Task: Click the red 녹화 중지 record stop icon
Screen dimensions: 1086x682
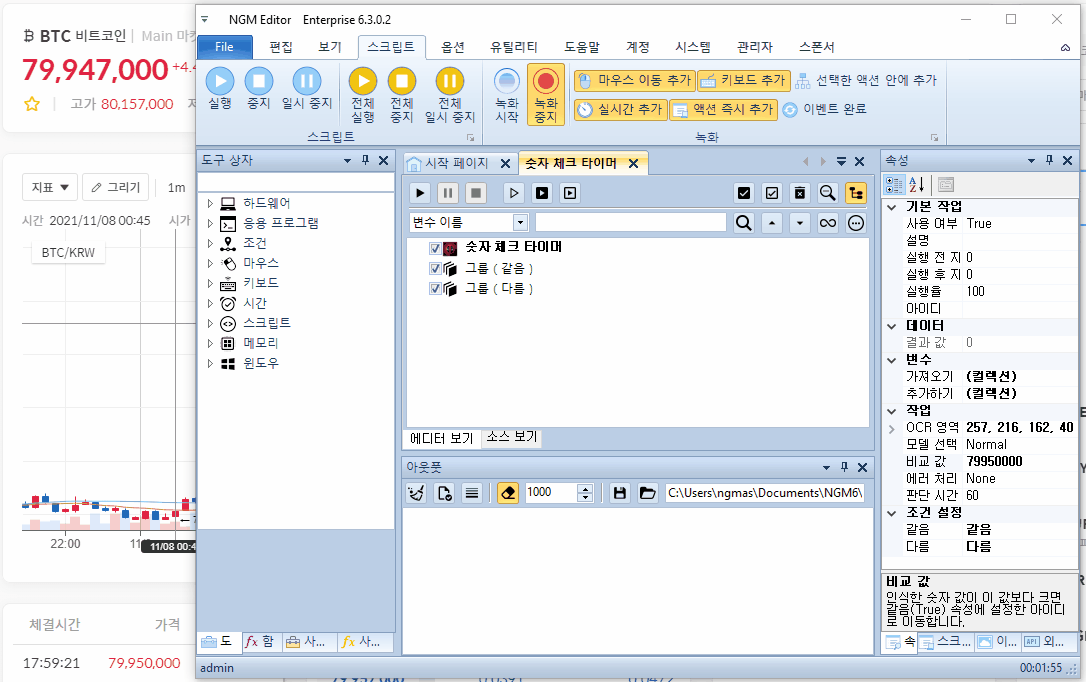Action: 546,82
